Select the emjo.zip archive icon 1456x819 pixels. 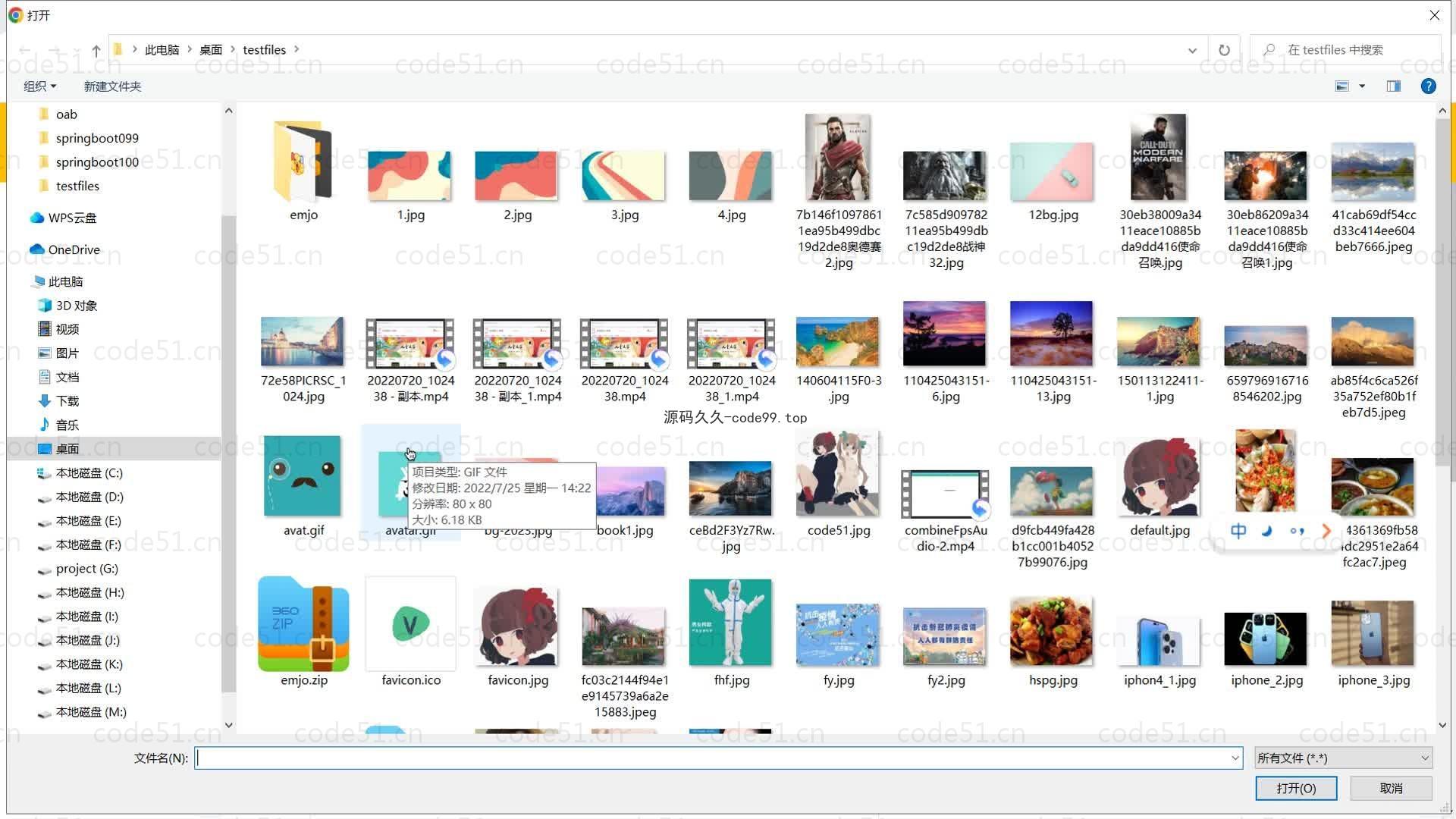click(303, 624)
